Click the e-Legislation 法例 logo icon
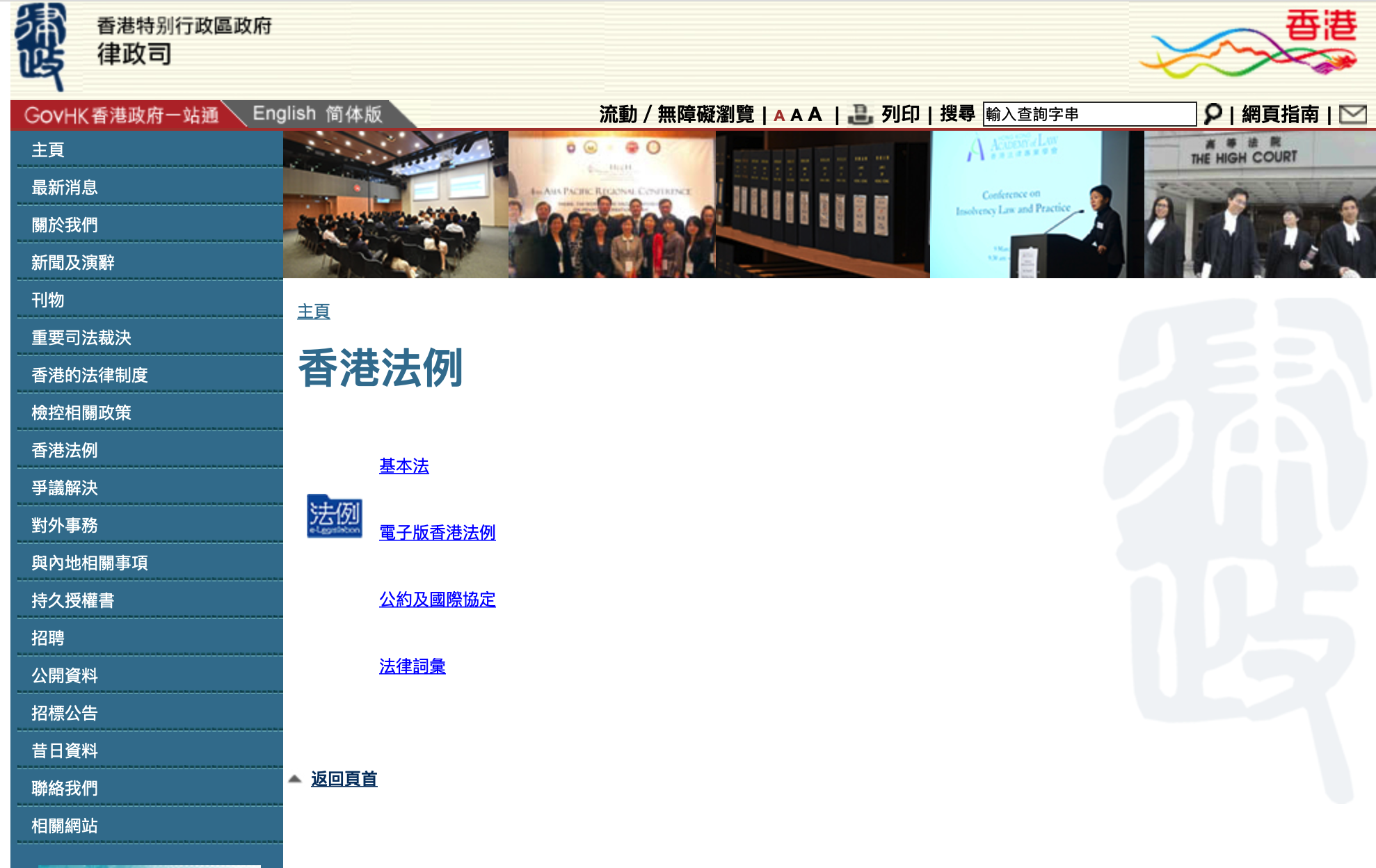 point(335,516)
